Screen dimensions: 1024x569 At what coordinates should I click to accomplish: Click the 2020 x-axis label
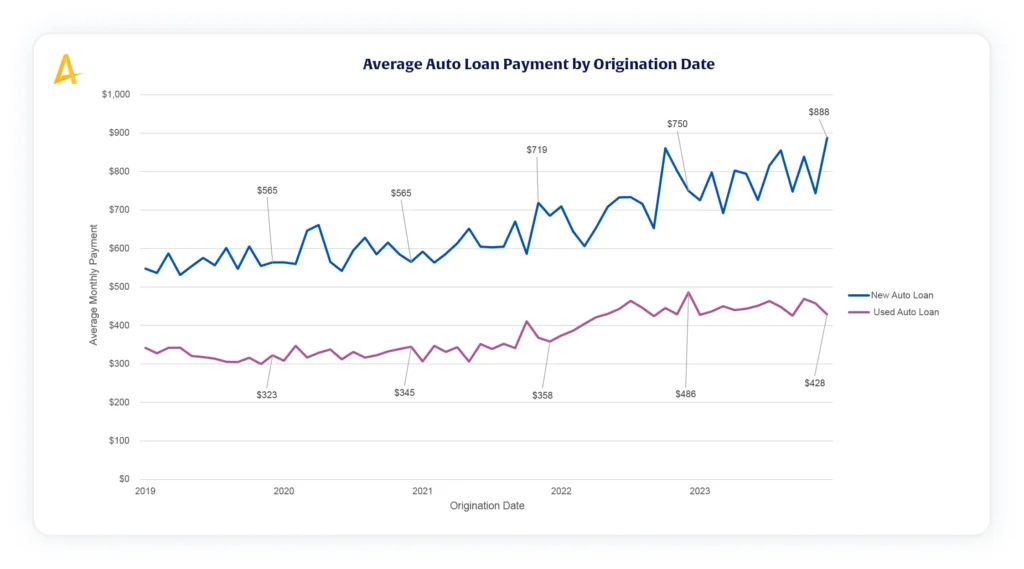pyautogui.click(x=283, y=491)
